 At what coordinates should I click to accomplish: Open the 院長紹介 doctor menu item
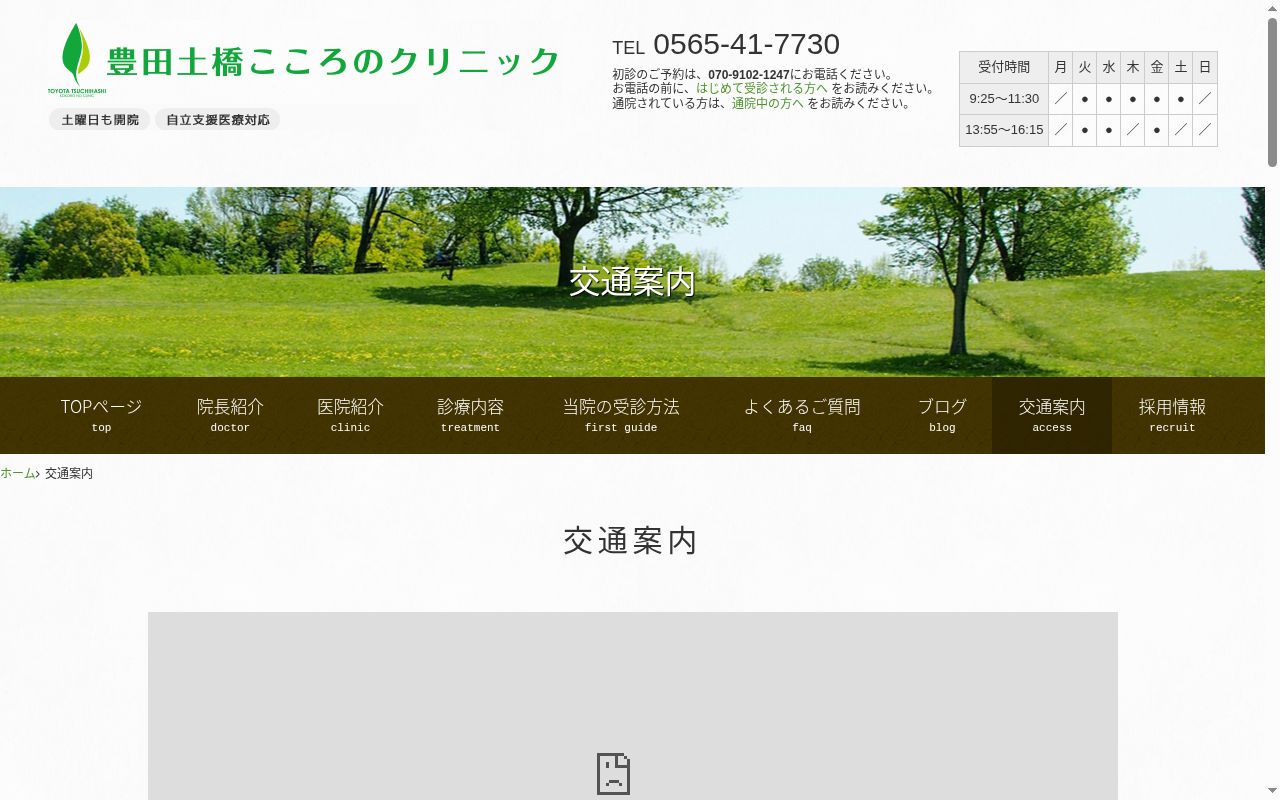pyautogui.click(x=230, y=416)
